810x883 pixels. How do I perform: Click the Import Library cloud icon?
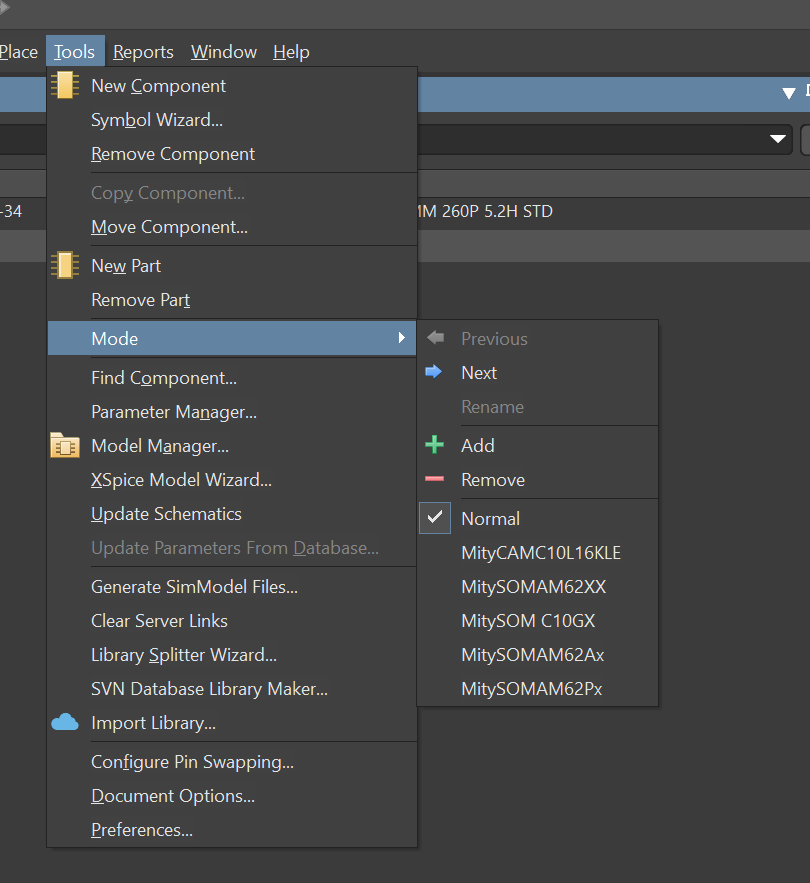click(65, 723)
